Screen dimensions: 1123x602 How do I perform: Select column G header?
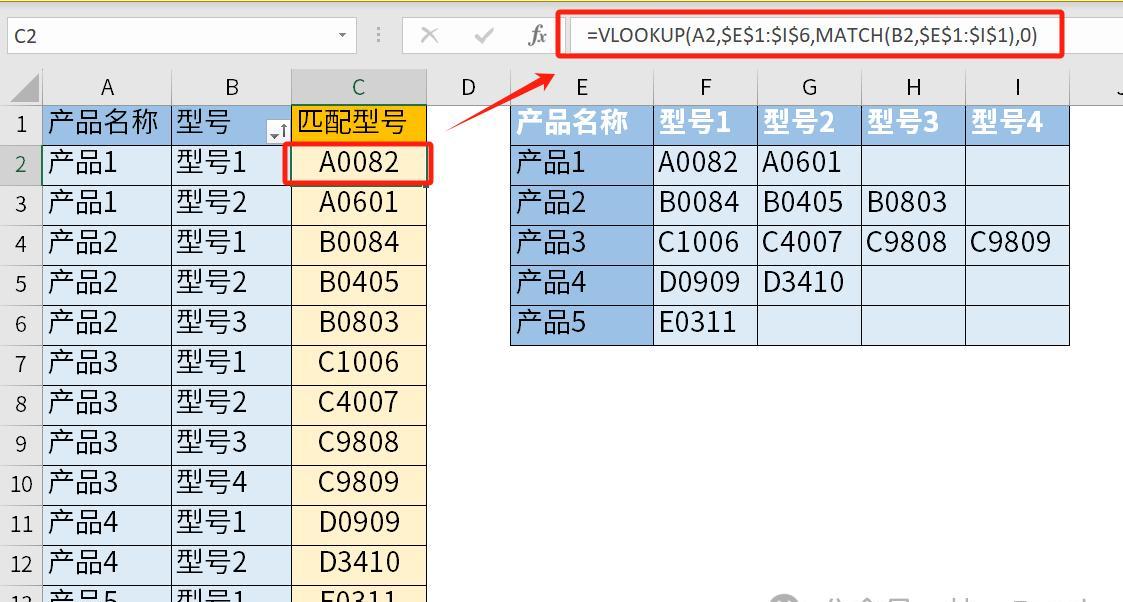(809, 87)
